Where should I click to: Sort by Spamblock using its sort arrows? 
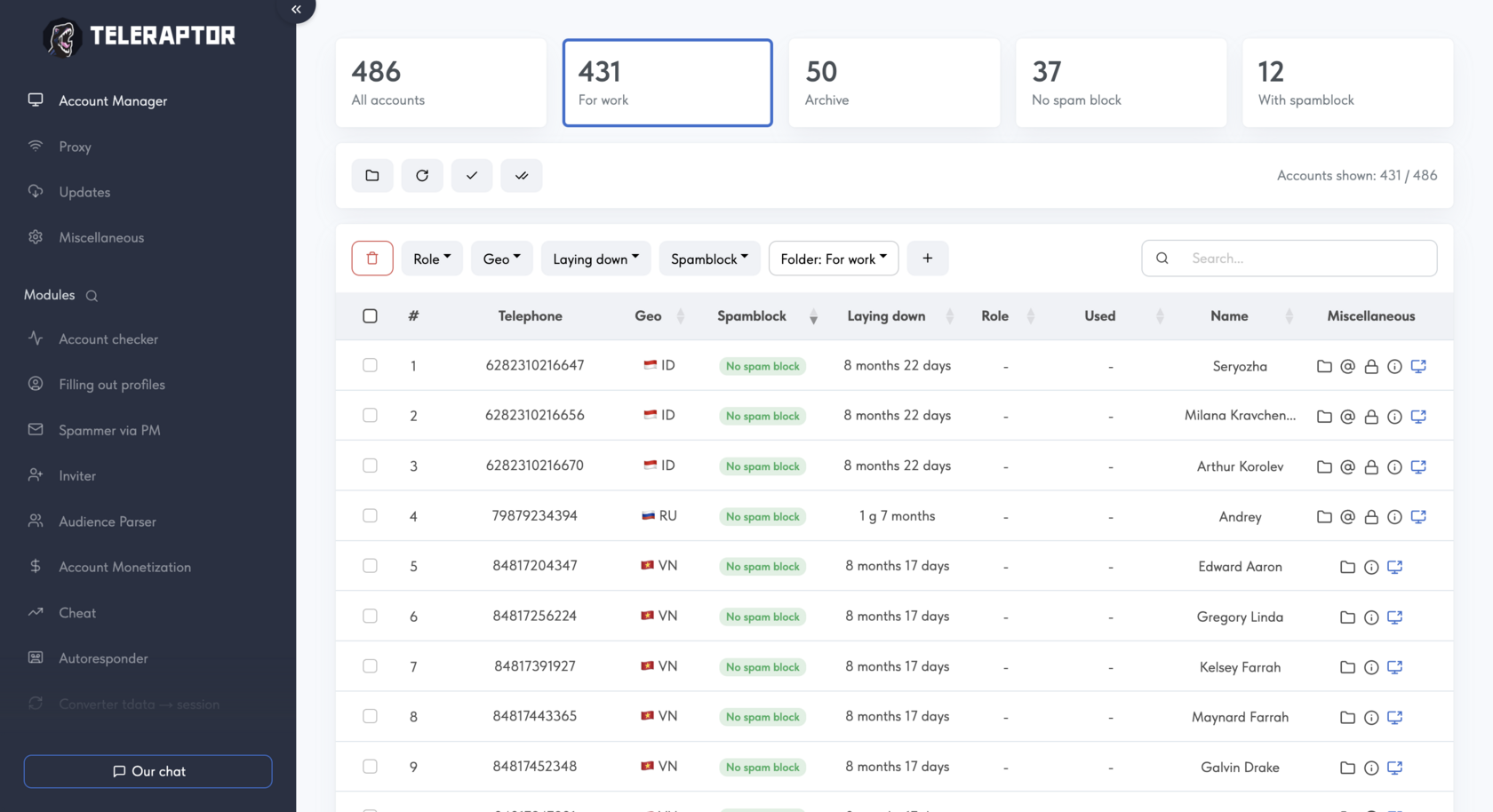pyautogui.click(x=813, y=316)
